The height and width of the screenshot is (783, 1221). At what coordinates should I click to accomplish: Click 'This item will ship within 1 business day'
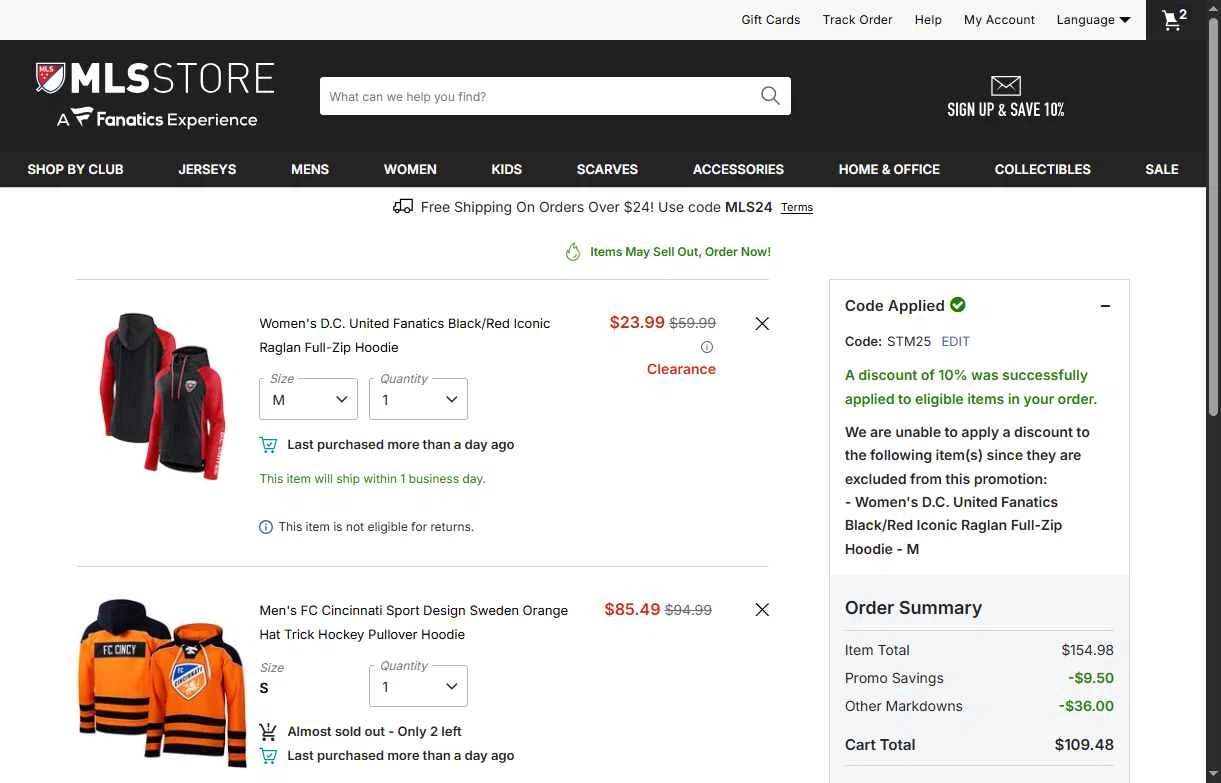tap(372, 479)
